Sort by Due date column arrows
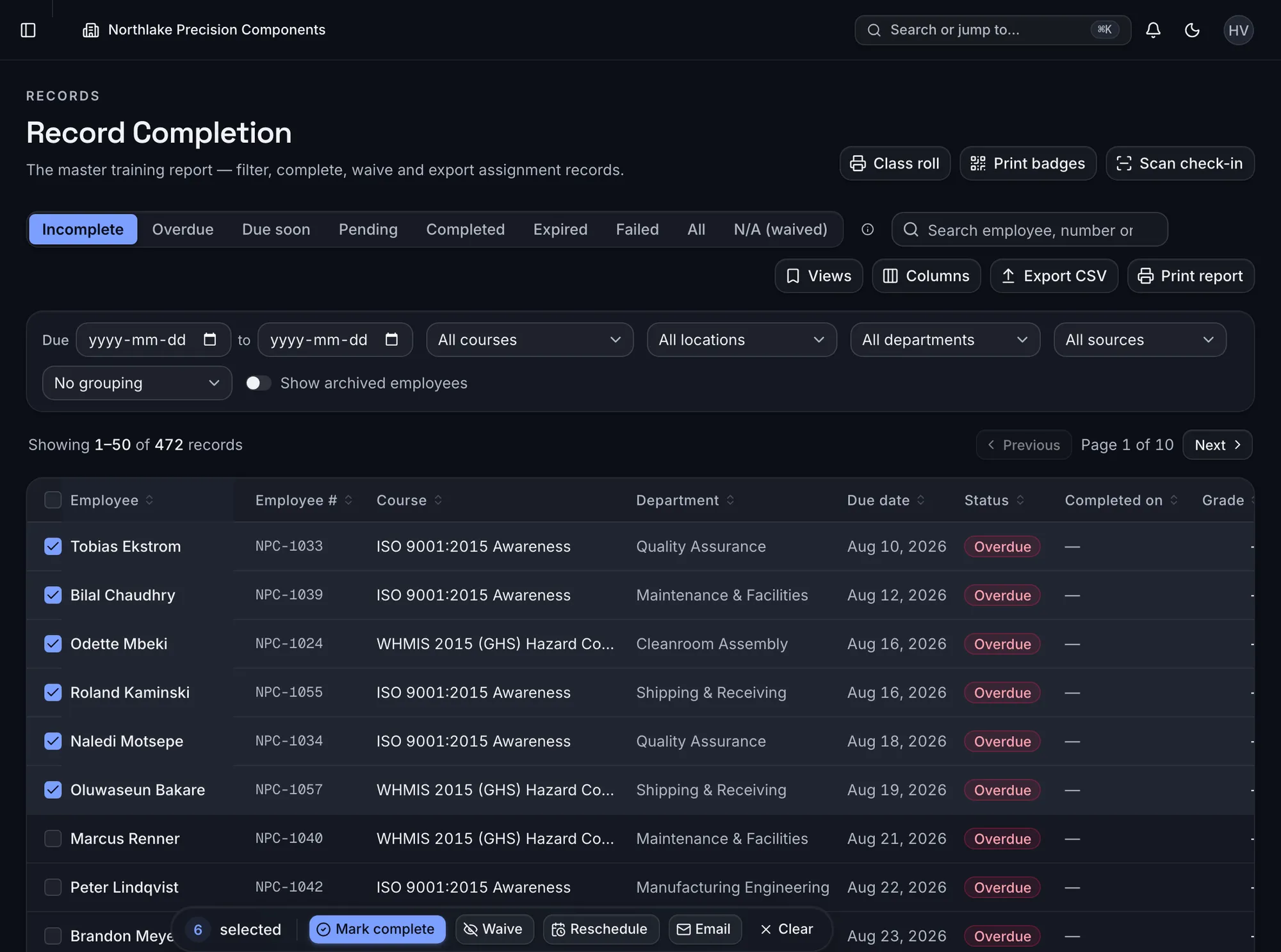This screenshot has width=1281, height=952. (x=921, y=500)
